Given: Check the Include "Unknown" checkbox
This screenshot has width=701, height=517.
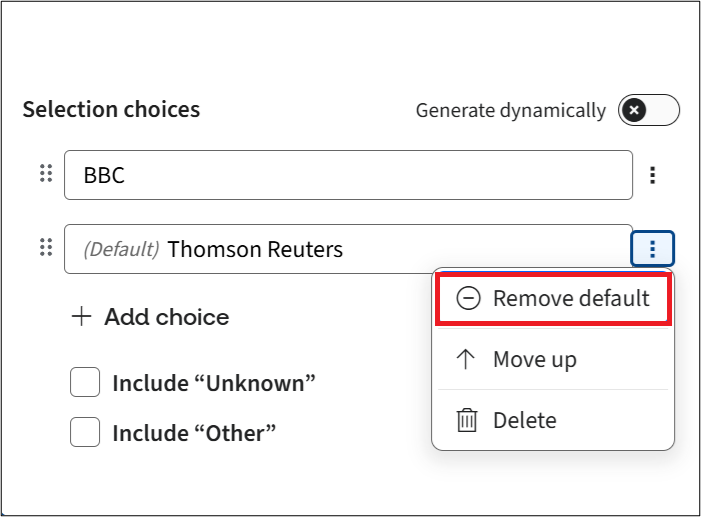Looking at the screenshot, I should coord(85,382).
